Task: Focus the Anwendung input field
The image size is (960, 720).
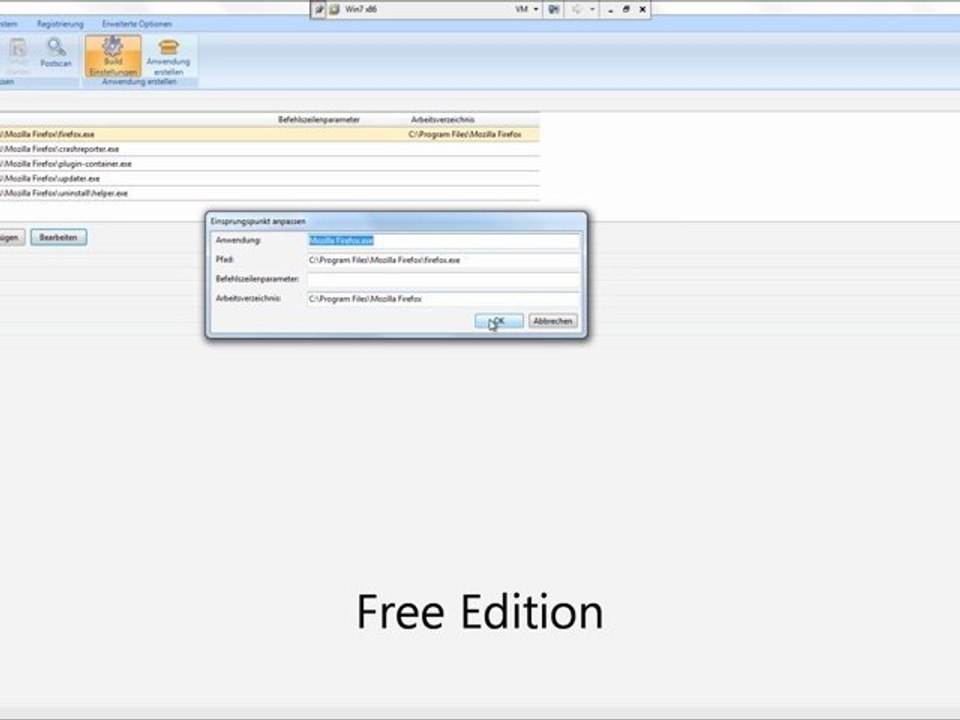Action: (x=443, y=241)
